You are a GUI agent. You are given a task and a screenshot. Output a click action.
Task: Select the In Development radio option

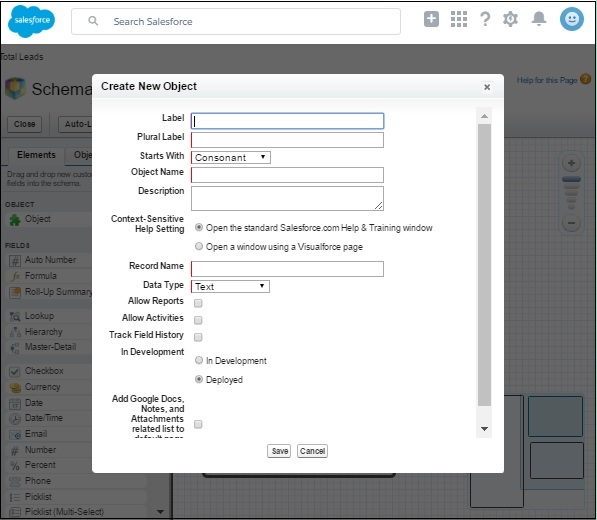[199, 360]
